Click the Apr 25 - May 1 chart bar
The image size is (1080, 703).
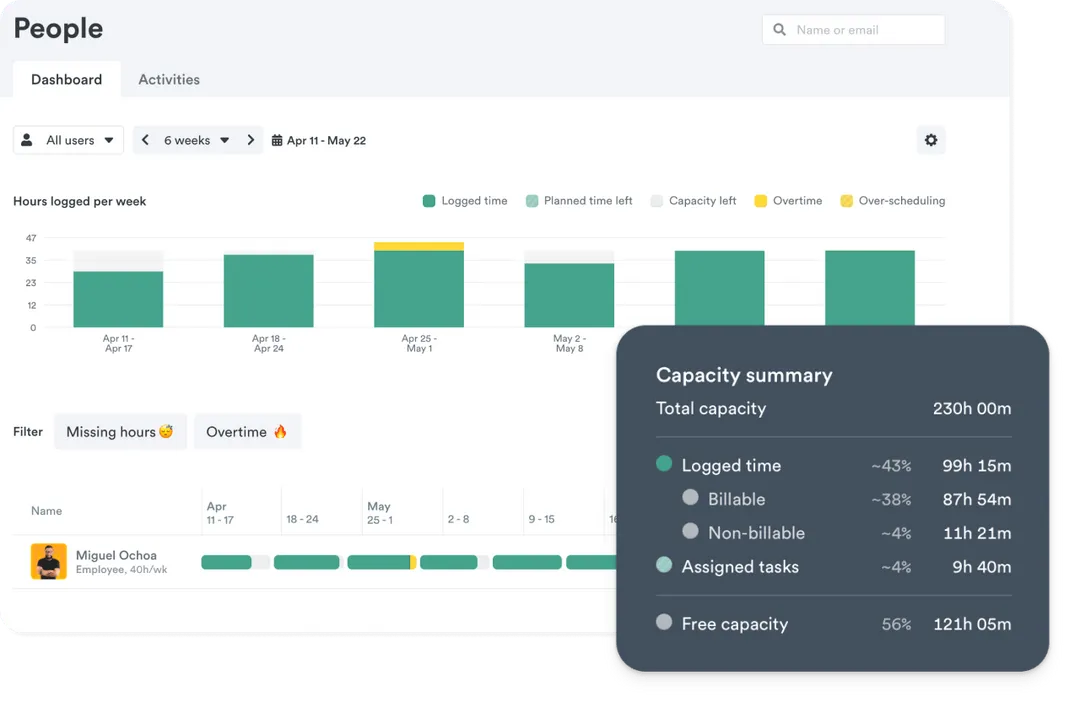419,288
